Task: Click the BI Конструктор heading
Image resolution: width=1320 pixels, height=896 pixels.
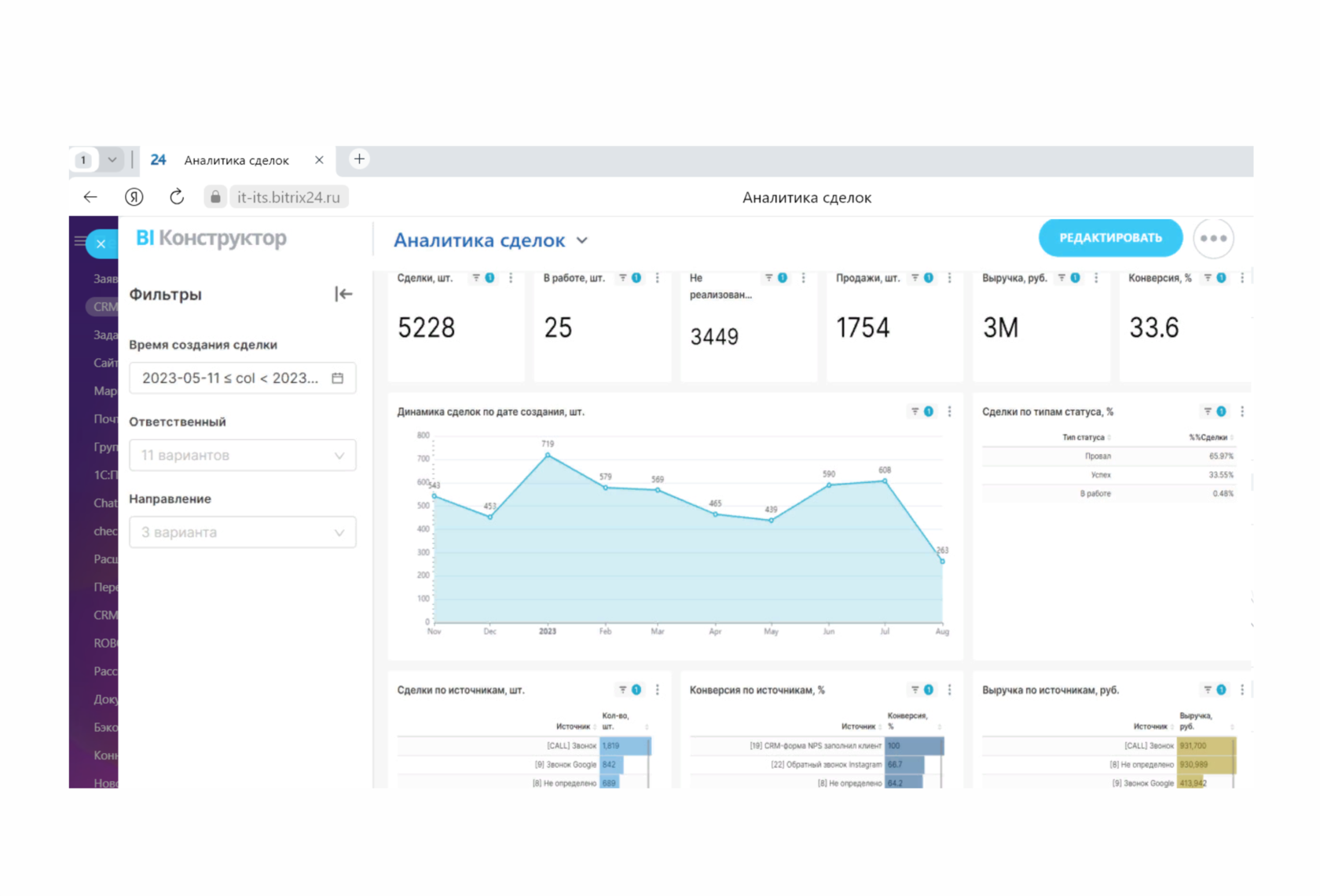Action: point(211,238)
